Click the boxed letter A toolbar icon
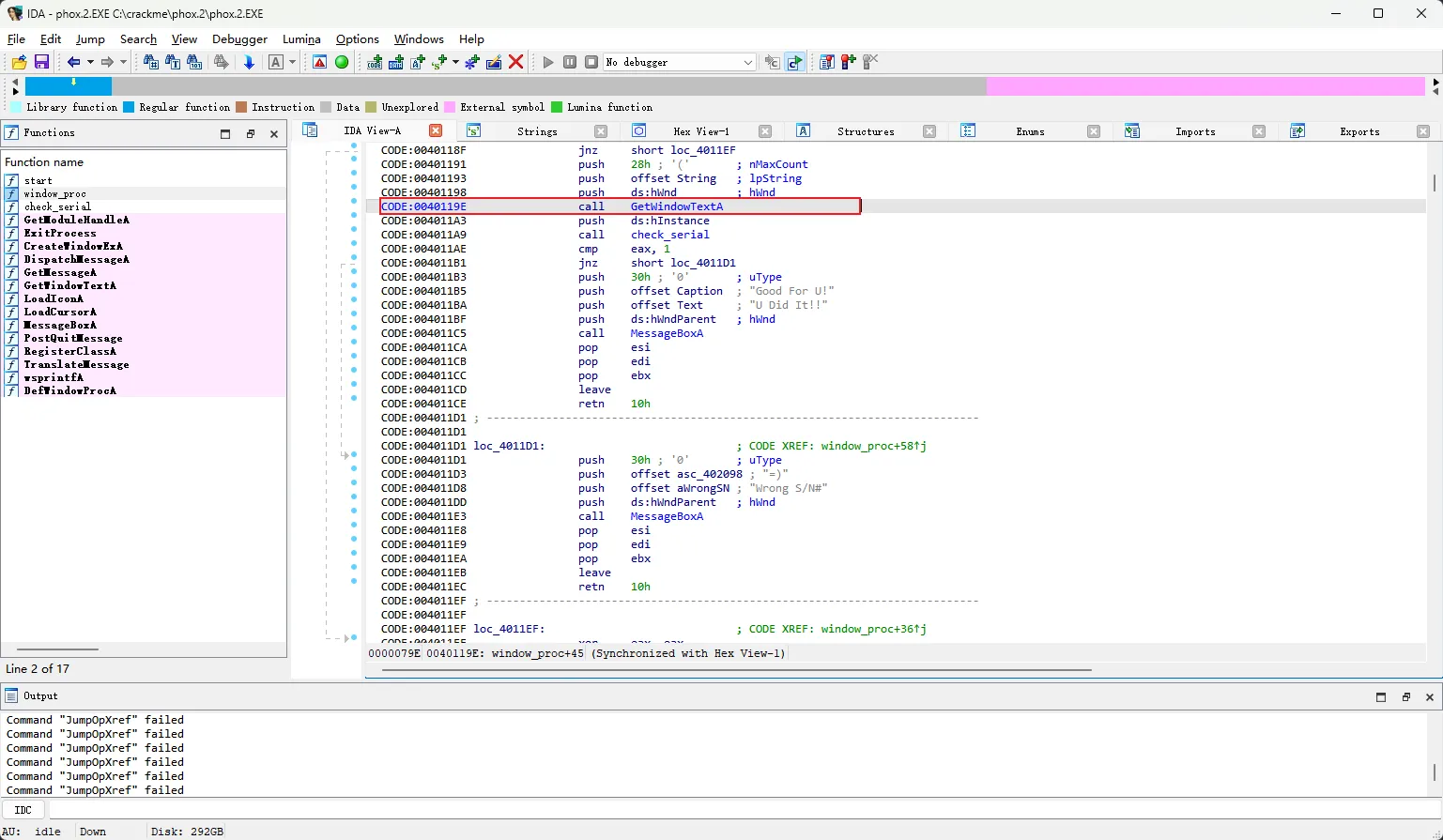This screenshot has width=1443, height=840. coord(276,62)
